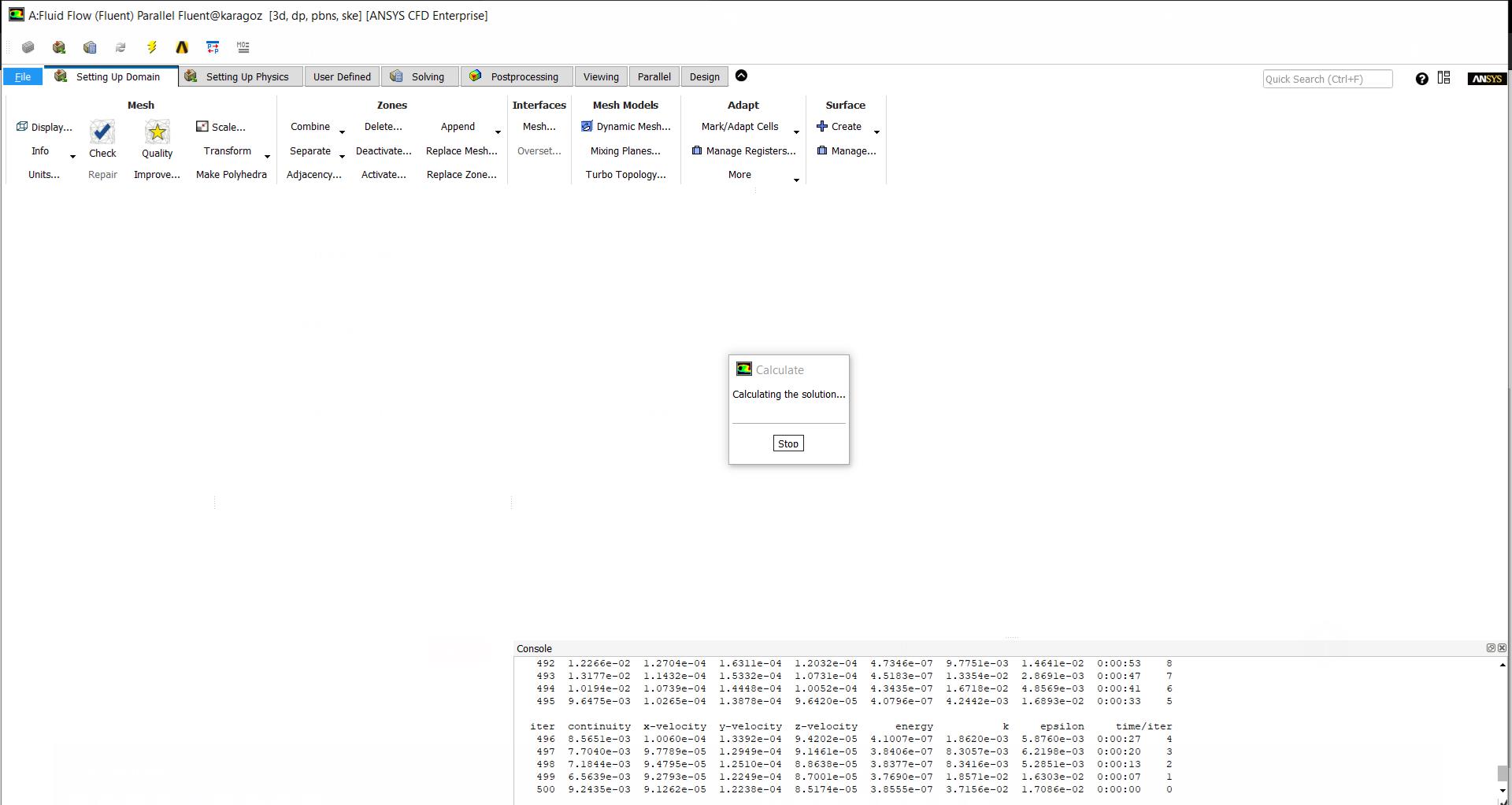Click the yellow lightning bolt toolbar icon
1512x805 pixels.
pyautogui.click(x=151, y=47)
